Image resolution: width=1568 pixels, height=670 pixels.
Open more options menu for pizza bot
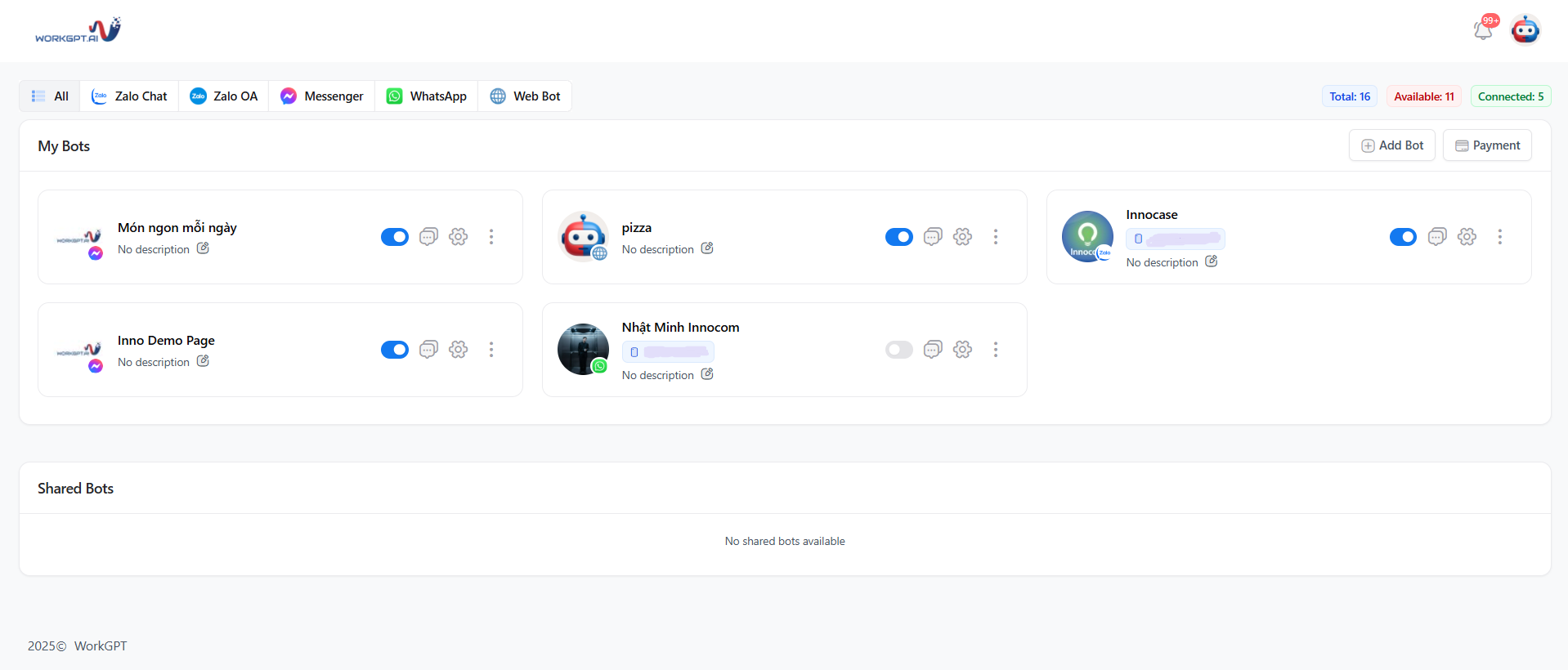tap(995, 237)
